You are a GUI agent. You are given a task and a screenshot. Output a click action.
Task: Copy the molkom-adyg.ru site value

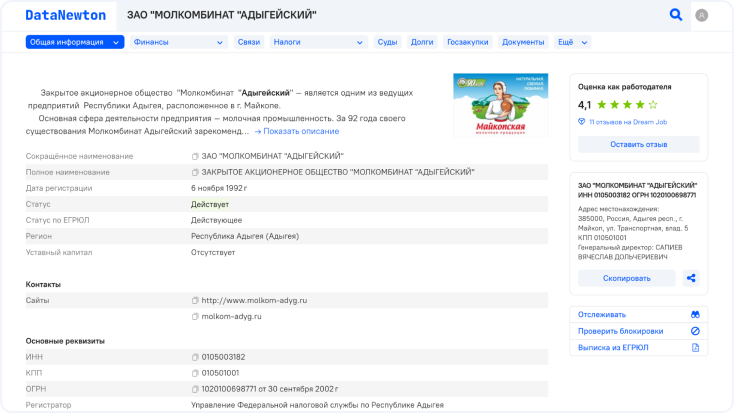point(195,317)
